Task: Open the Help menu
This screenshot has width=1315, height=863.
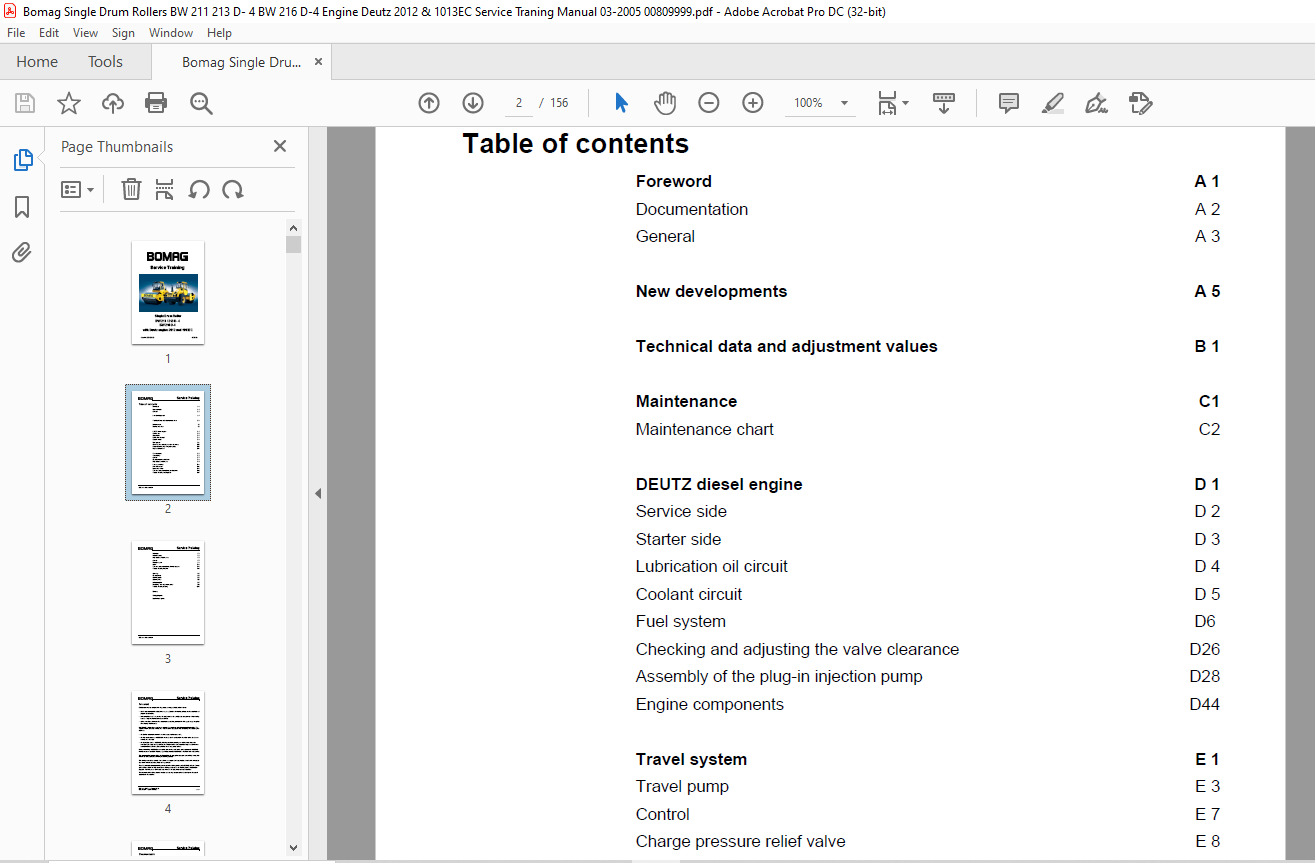Action: pyautogui.click(x=219, y=33)
